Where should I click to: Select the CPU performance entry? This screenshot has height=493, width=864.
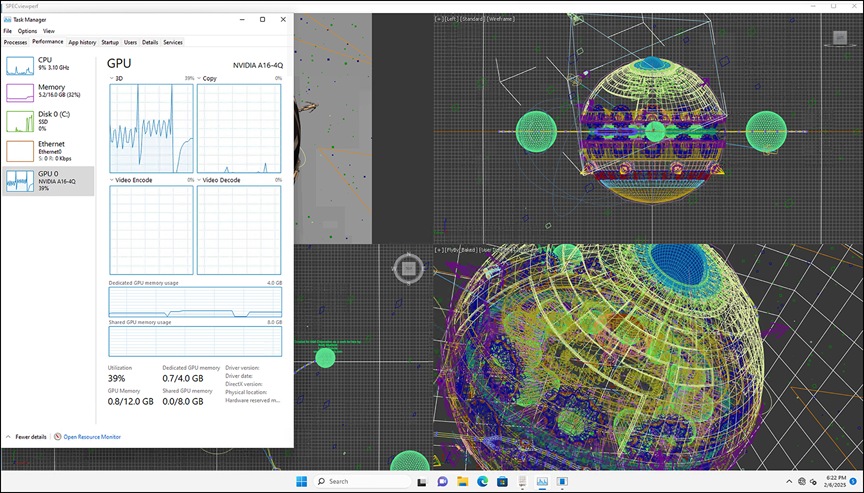coord(48,65)
